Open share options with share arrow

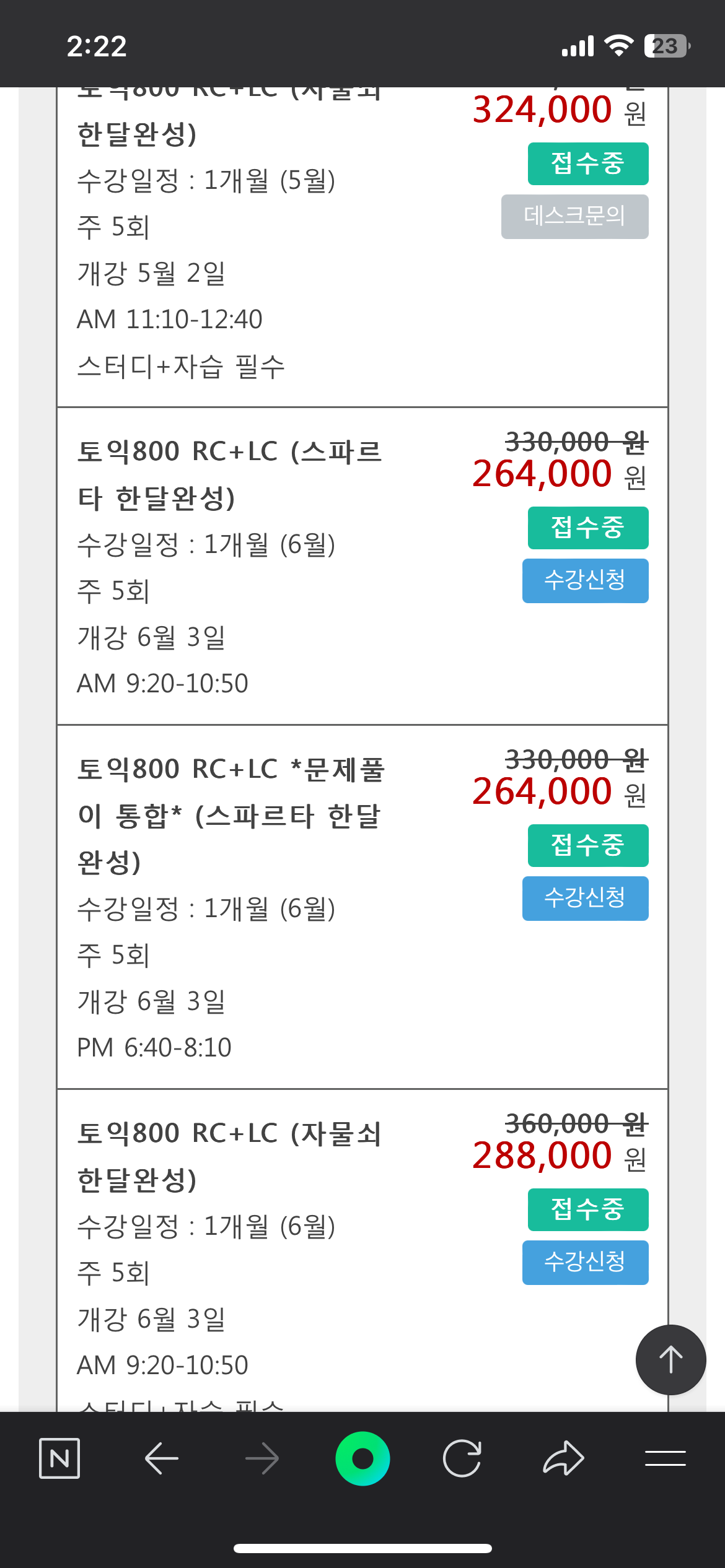[x=563, y=1458]
